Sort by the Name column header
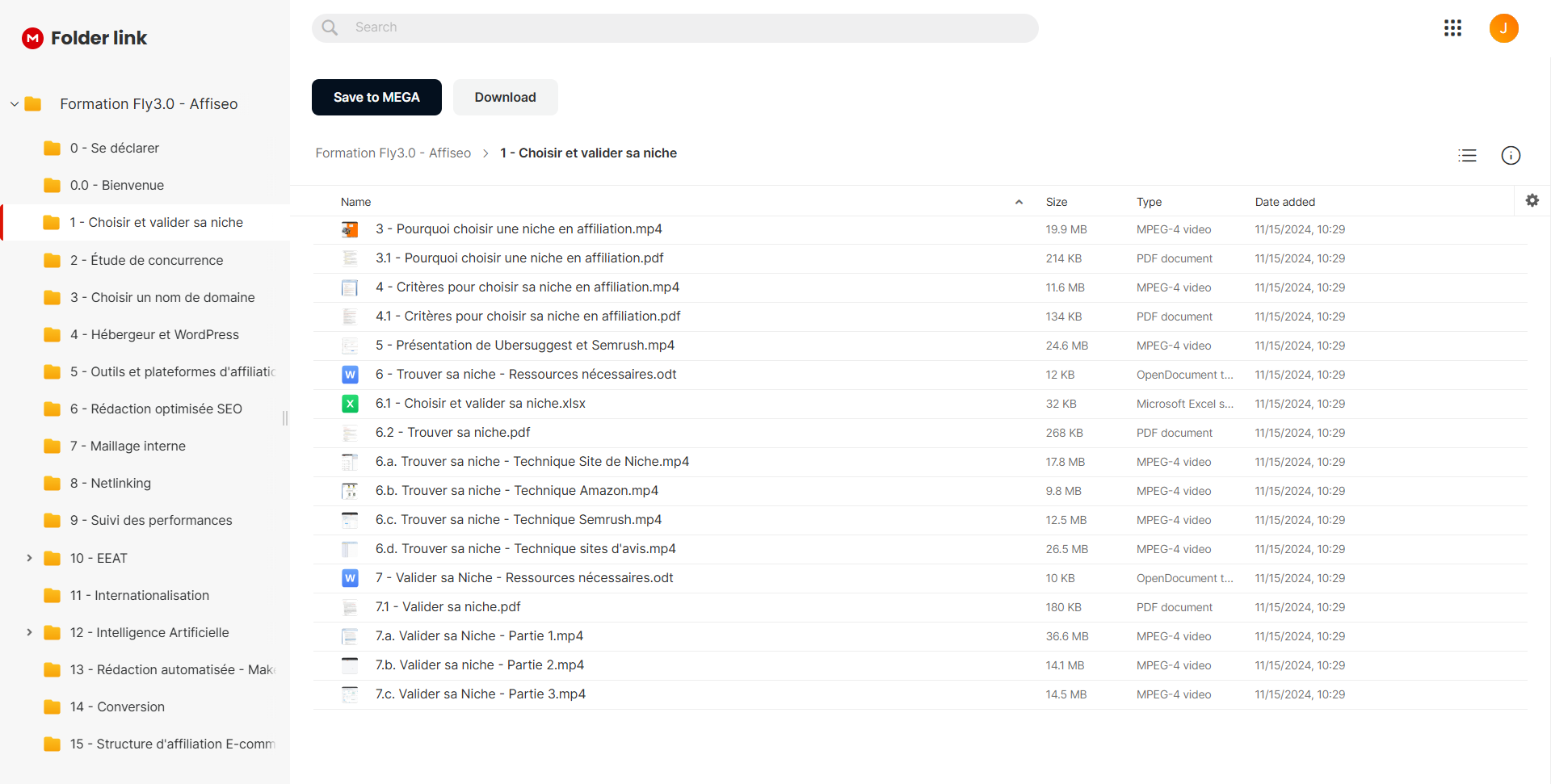 [x=355, y=202]
